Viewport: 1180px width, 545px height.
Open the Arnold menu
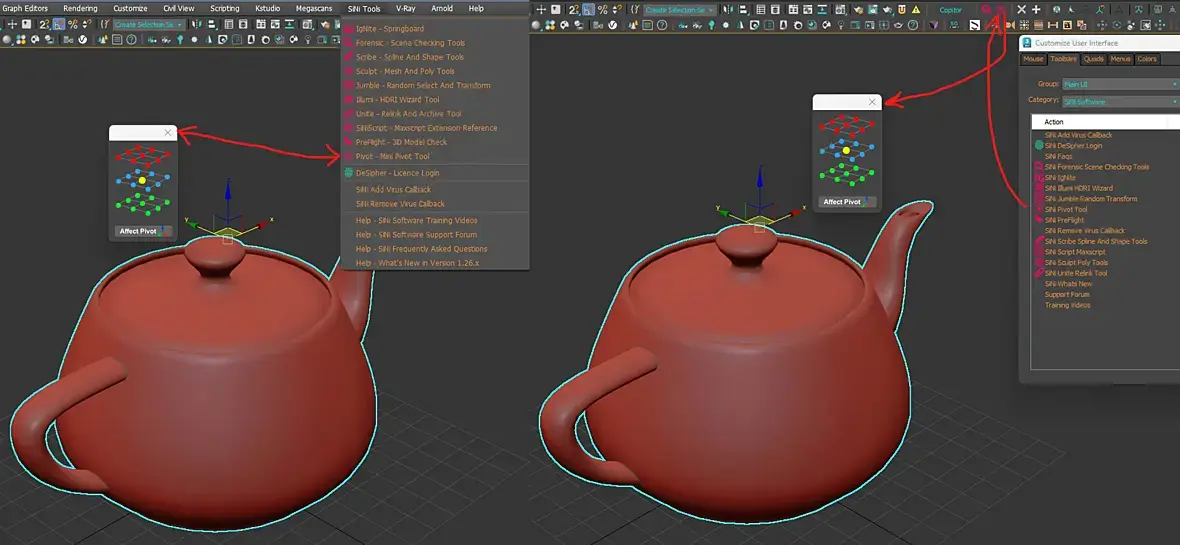(442, 8)
